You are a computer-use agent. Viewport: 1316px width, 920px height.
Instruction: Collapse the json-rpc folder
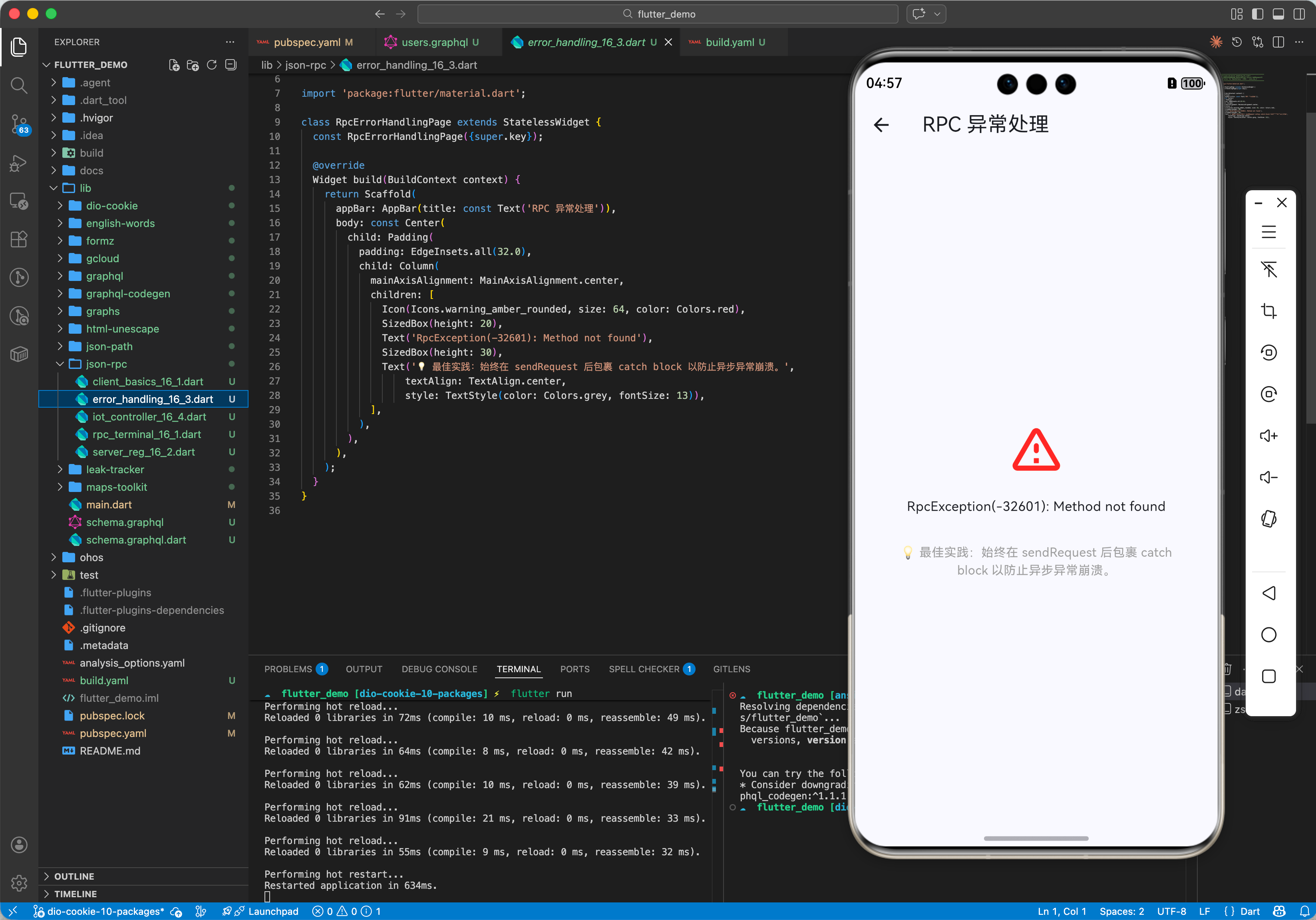click(x=106, y=364)
